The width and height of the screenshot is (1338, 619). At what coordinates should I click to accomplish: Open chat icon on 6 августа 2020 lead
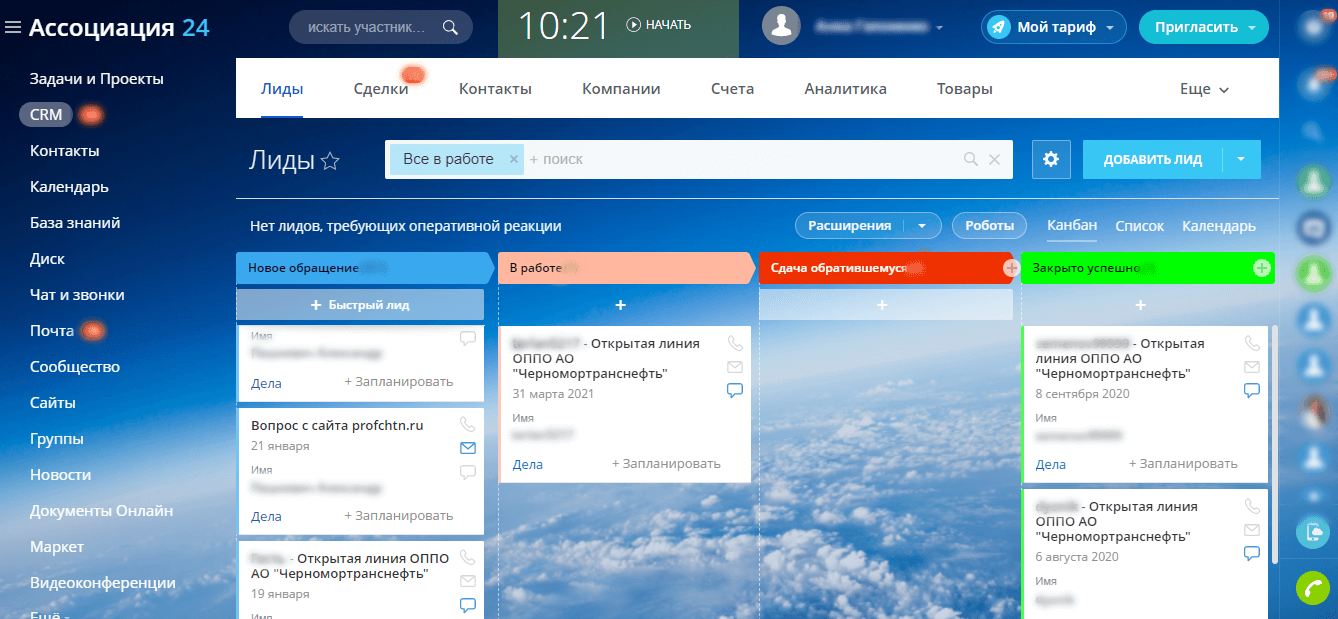[x=1252, y=554]
